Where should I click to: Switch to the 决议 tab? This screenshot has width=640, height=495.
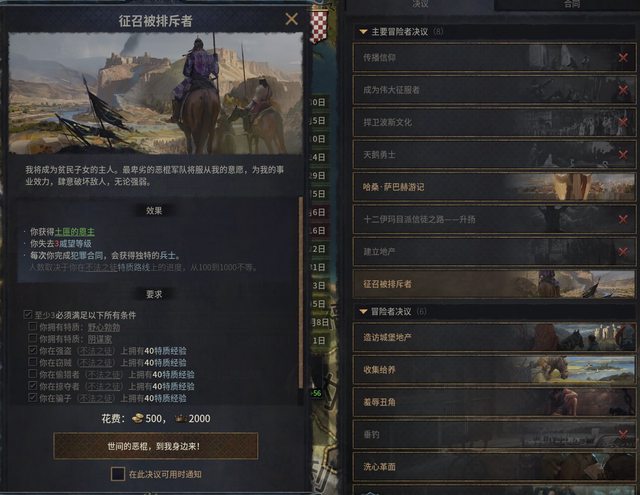[x=420, y=4]
